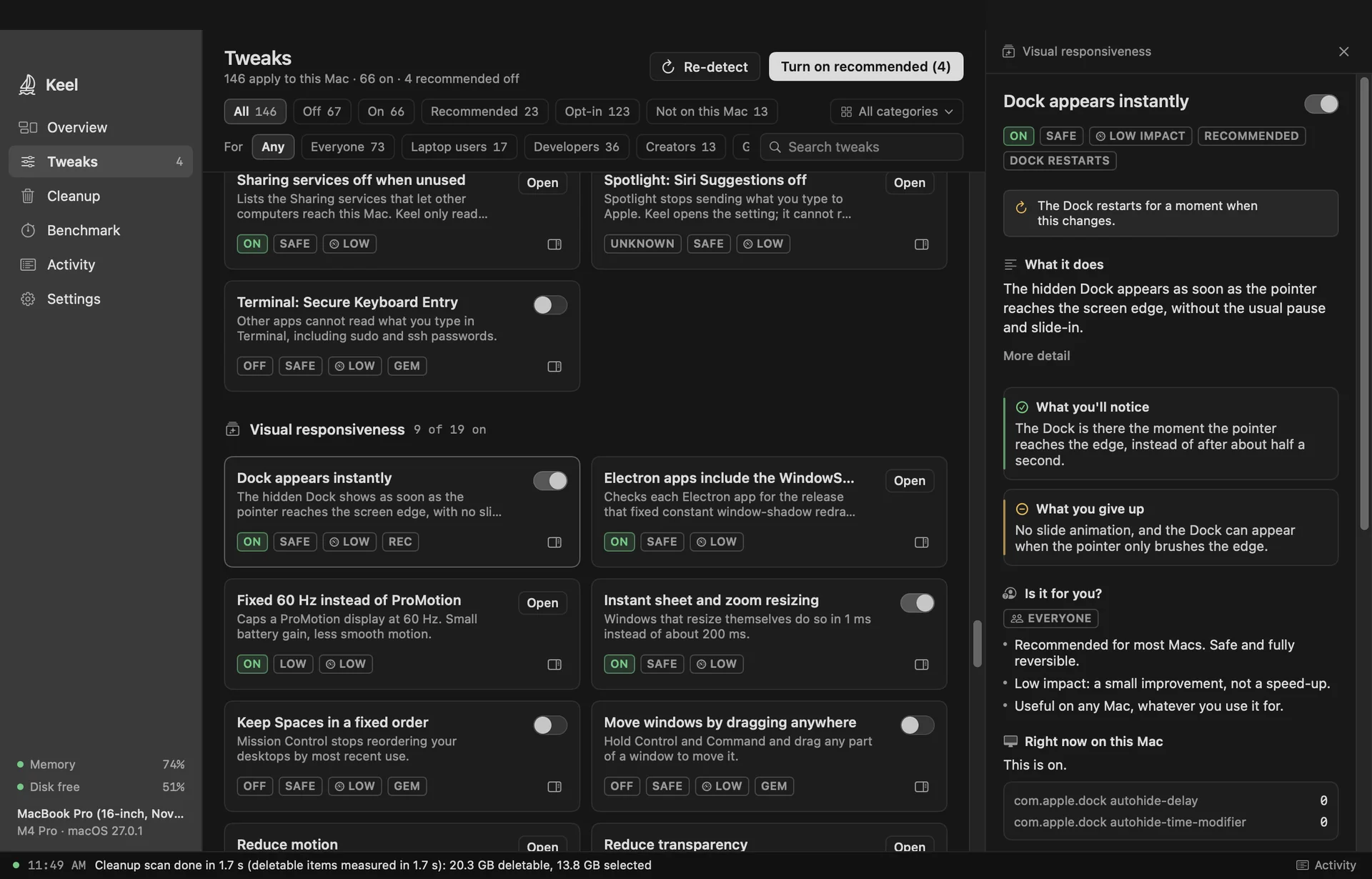
Task: Open detail panel icon for Dock appears instantly card
Action: 555,542
